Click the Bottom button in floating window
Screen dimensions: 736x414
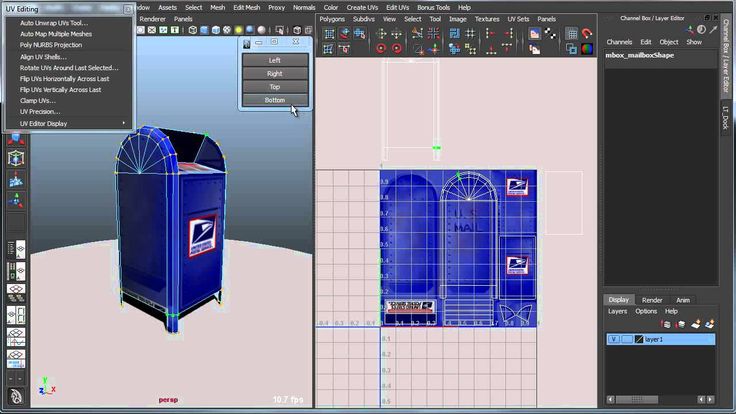pyautogui.click(x=275, y=100)
